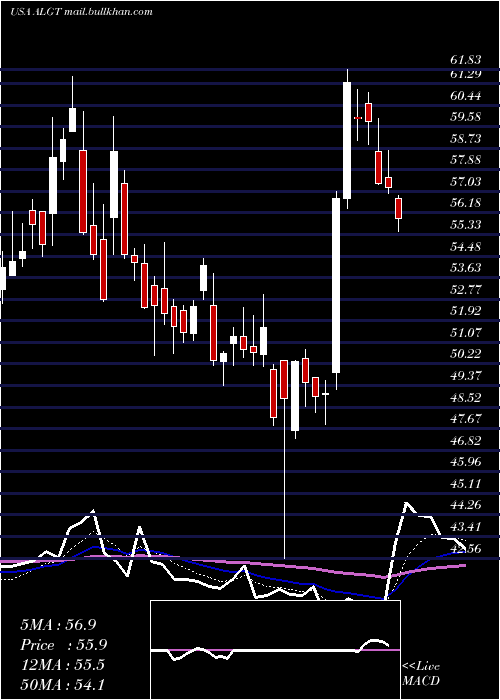Click the 60.44 price label
The image size is (500, 700).
466,96
